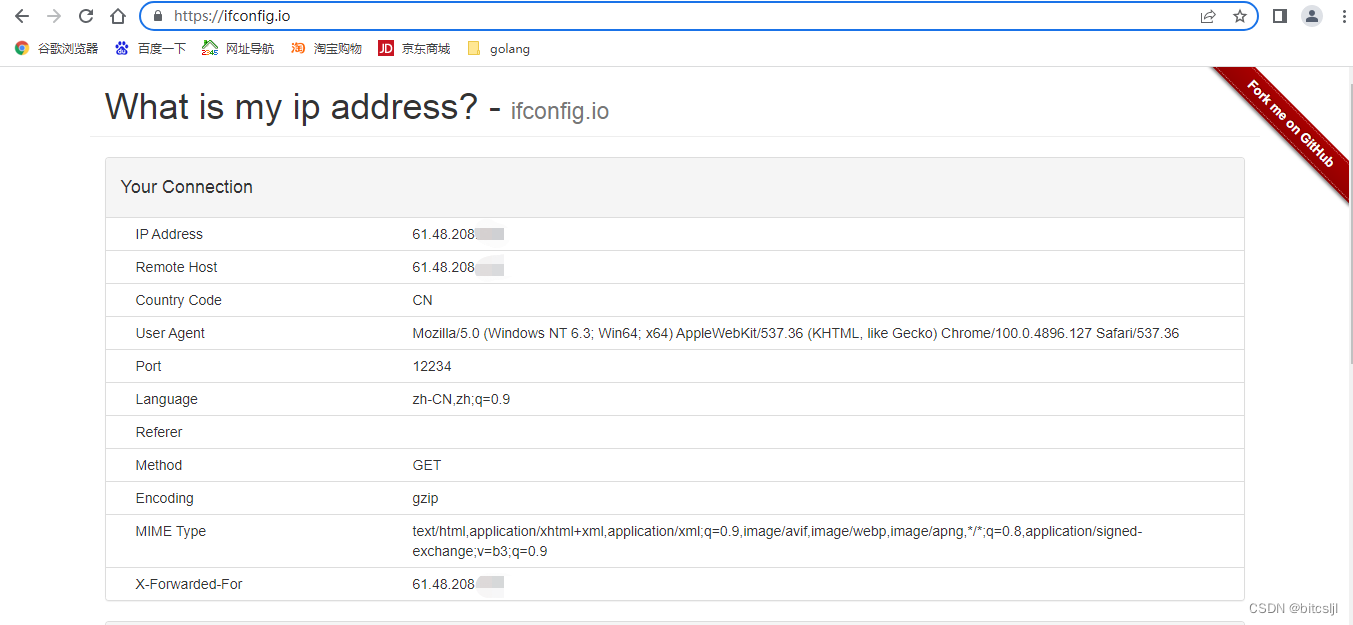Select the MIME Type value text

point(777,541)
